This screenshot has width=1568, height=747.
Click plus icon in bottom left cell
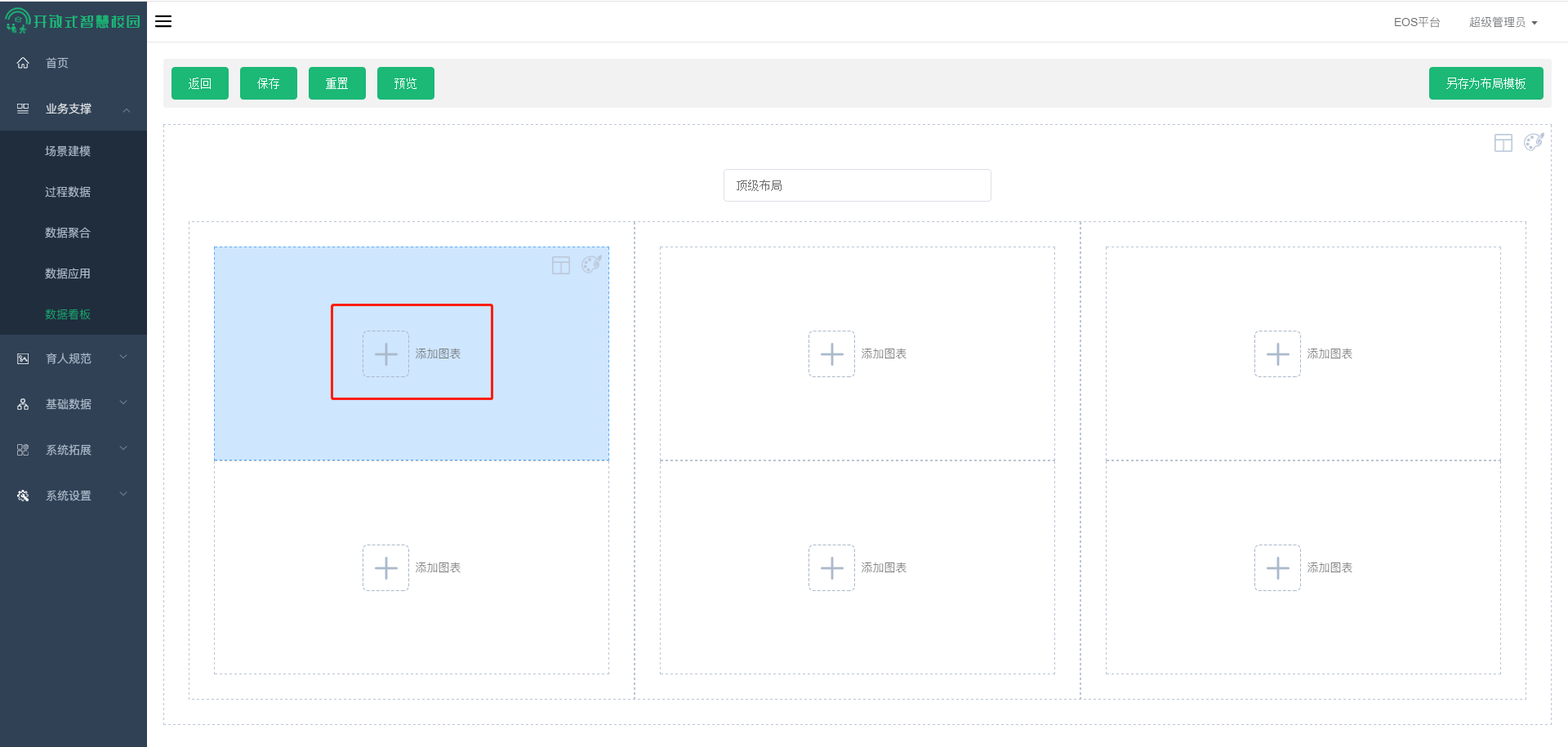385,567
